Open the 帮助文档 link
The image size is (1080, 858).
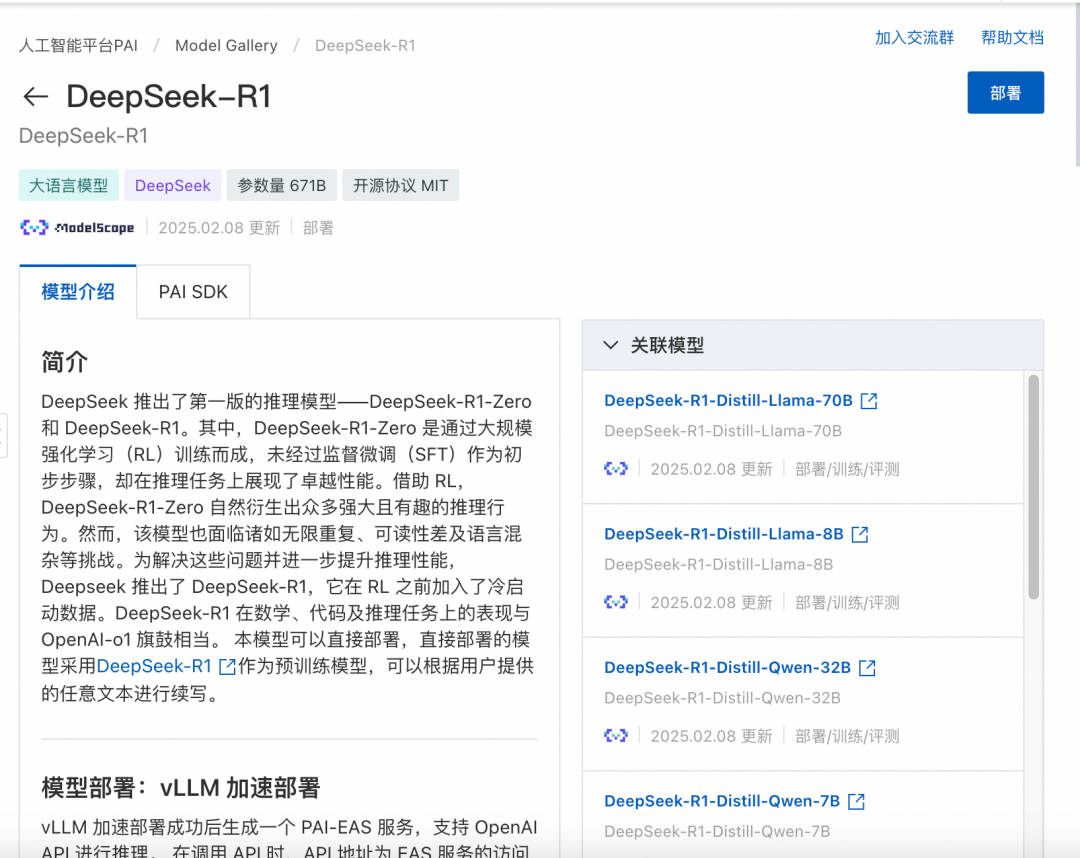point(1012,38)
